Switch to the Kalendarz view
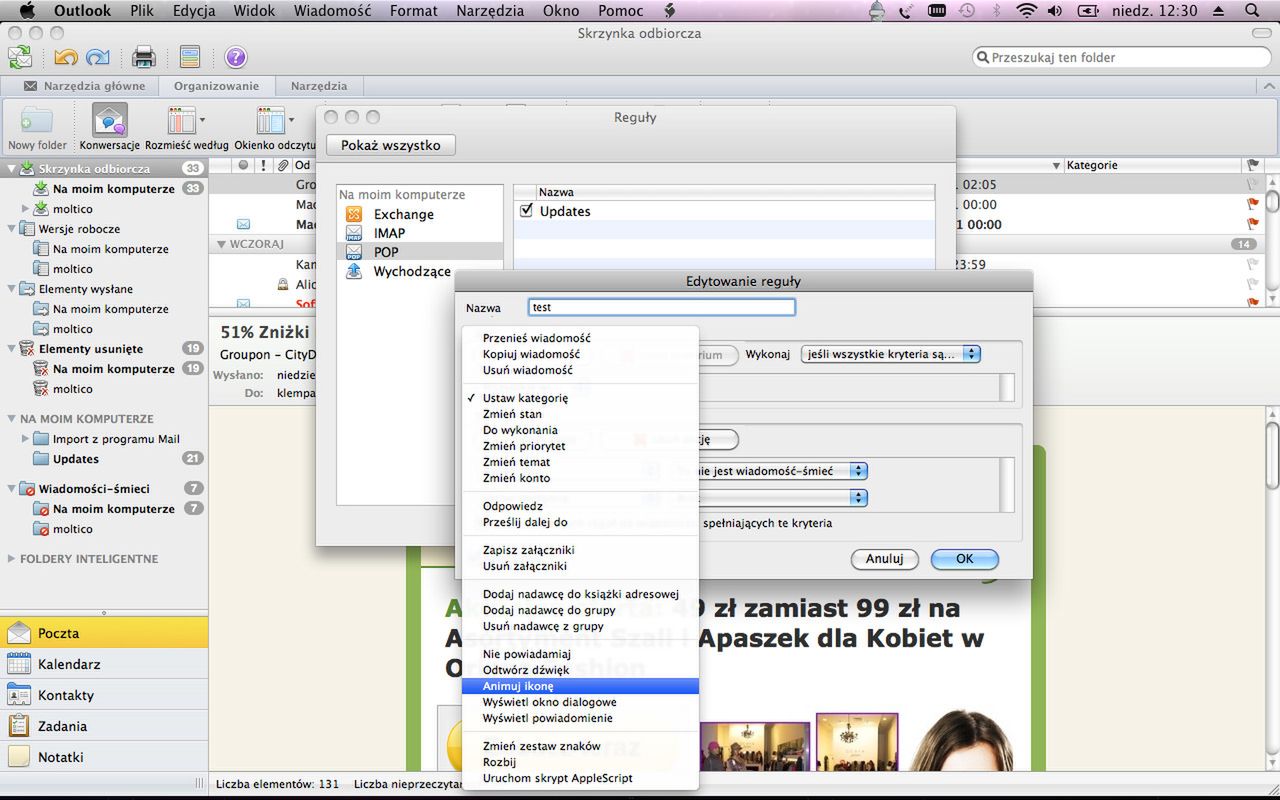Screen dimensions: 1280x800 [104, 664]
